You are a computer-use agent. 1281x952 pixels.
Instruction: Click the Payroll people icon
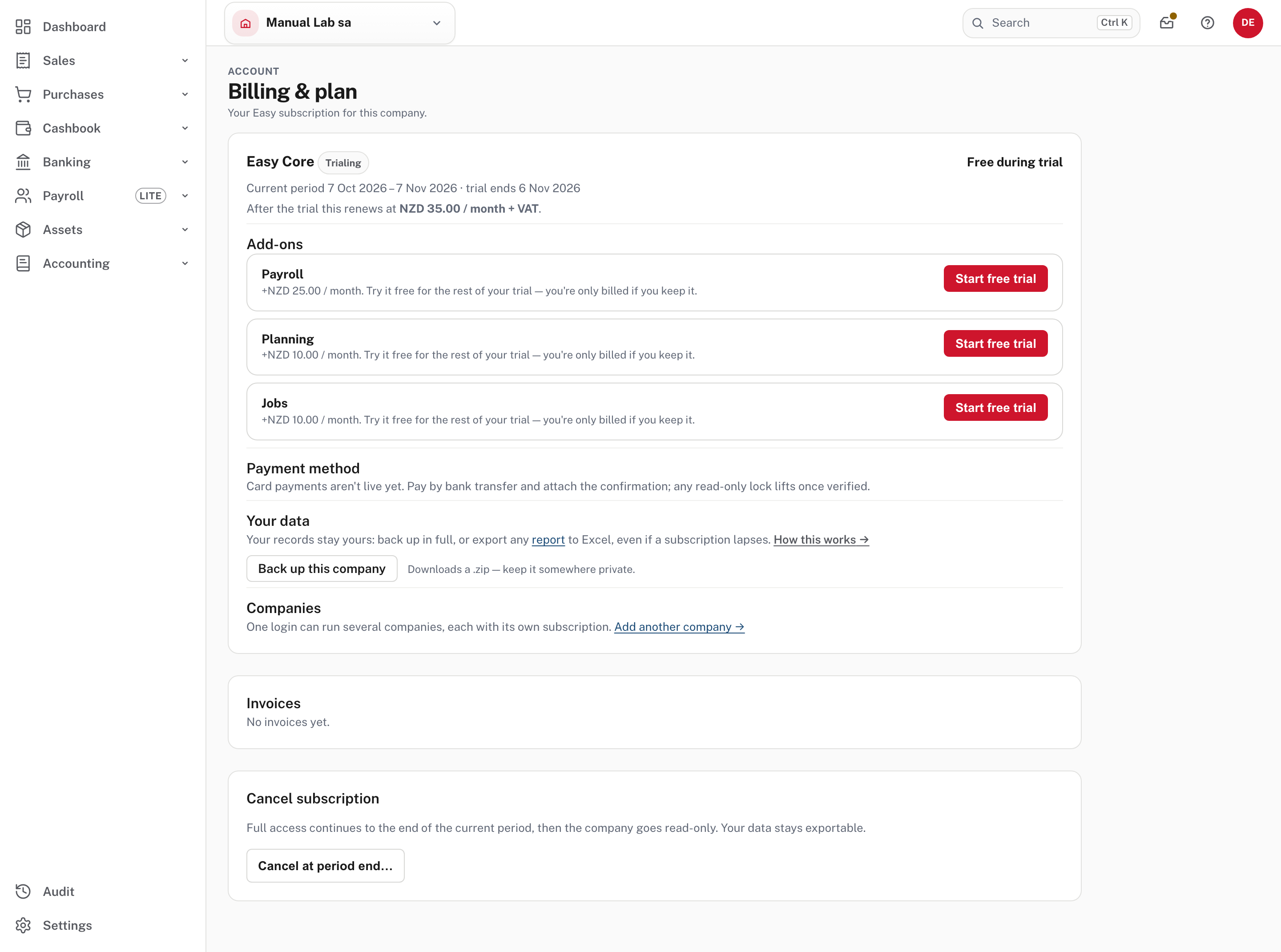coord(23,196)
